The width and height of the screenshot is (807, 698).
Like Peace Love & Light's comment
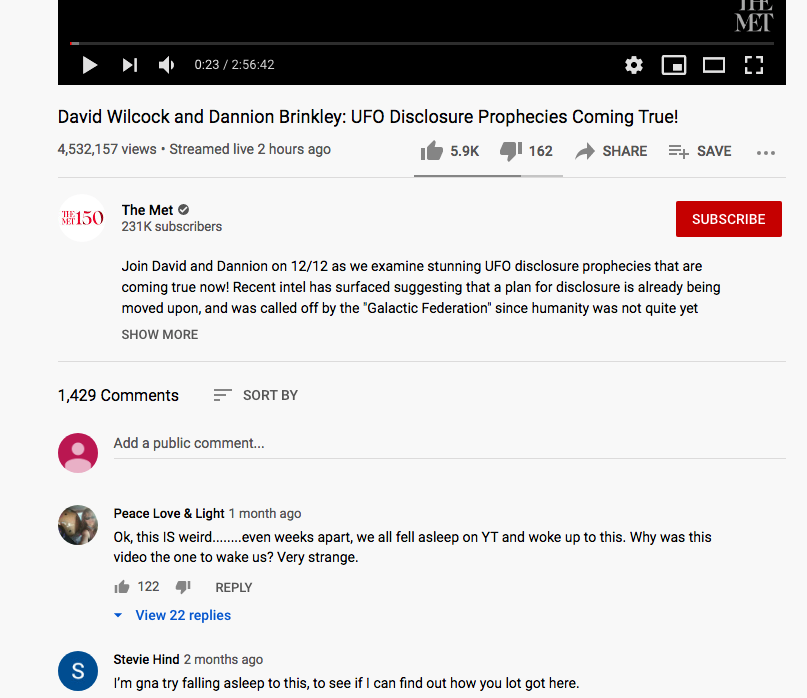pos(122,587)
